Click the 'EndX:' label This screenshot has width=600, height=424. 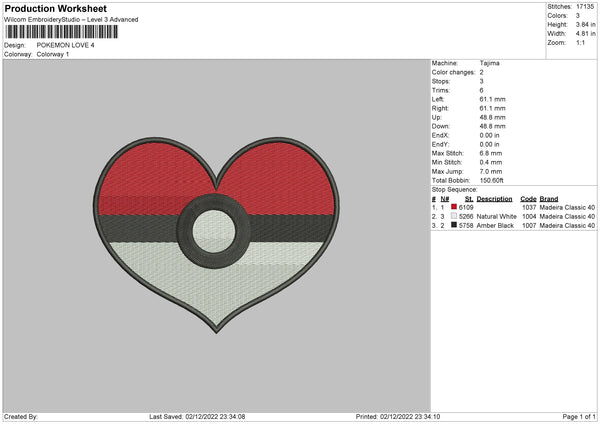[440, 135]
